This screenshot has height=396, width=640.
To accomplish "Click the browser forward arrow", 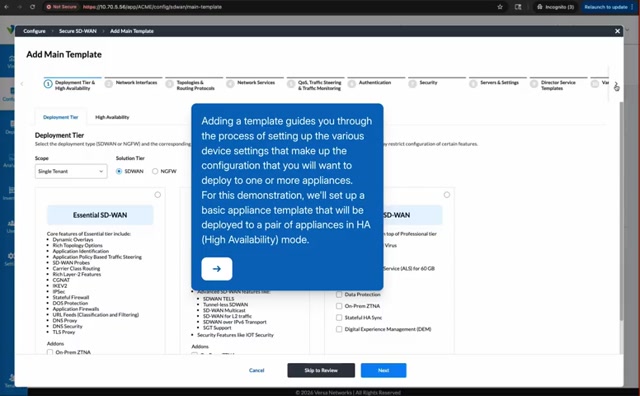I will click(x=19, y=7).
